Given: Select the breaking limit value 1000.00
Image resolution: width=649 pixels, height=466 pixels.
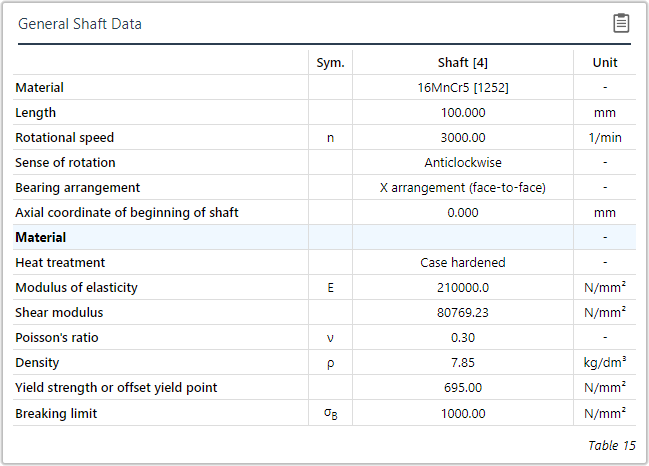Looking at the screenshot, I should pyautogui.click(x=463, y=413).
